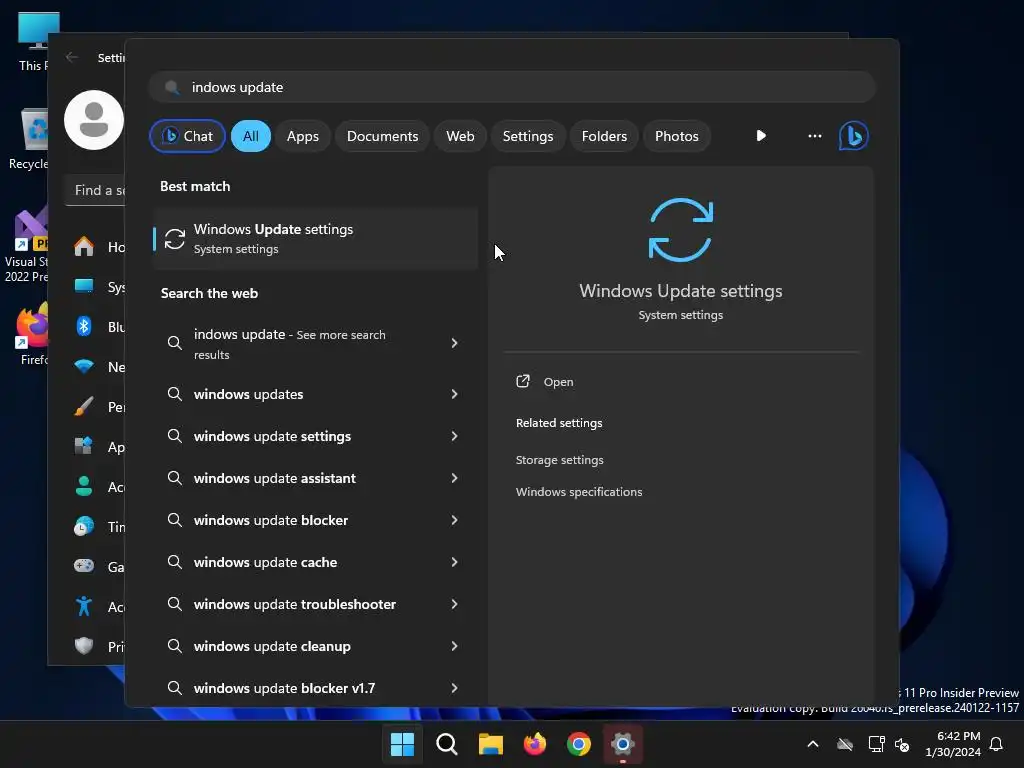
Task: Select the Accounts person icon in Settings sidebar
Action: pos(84,487)
